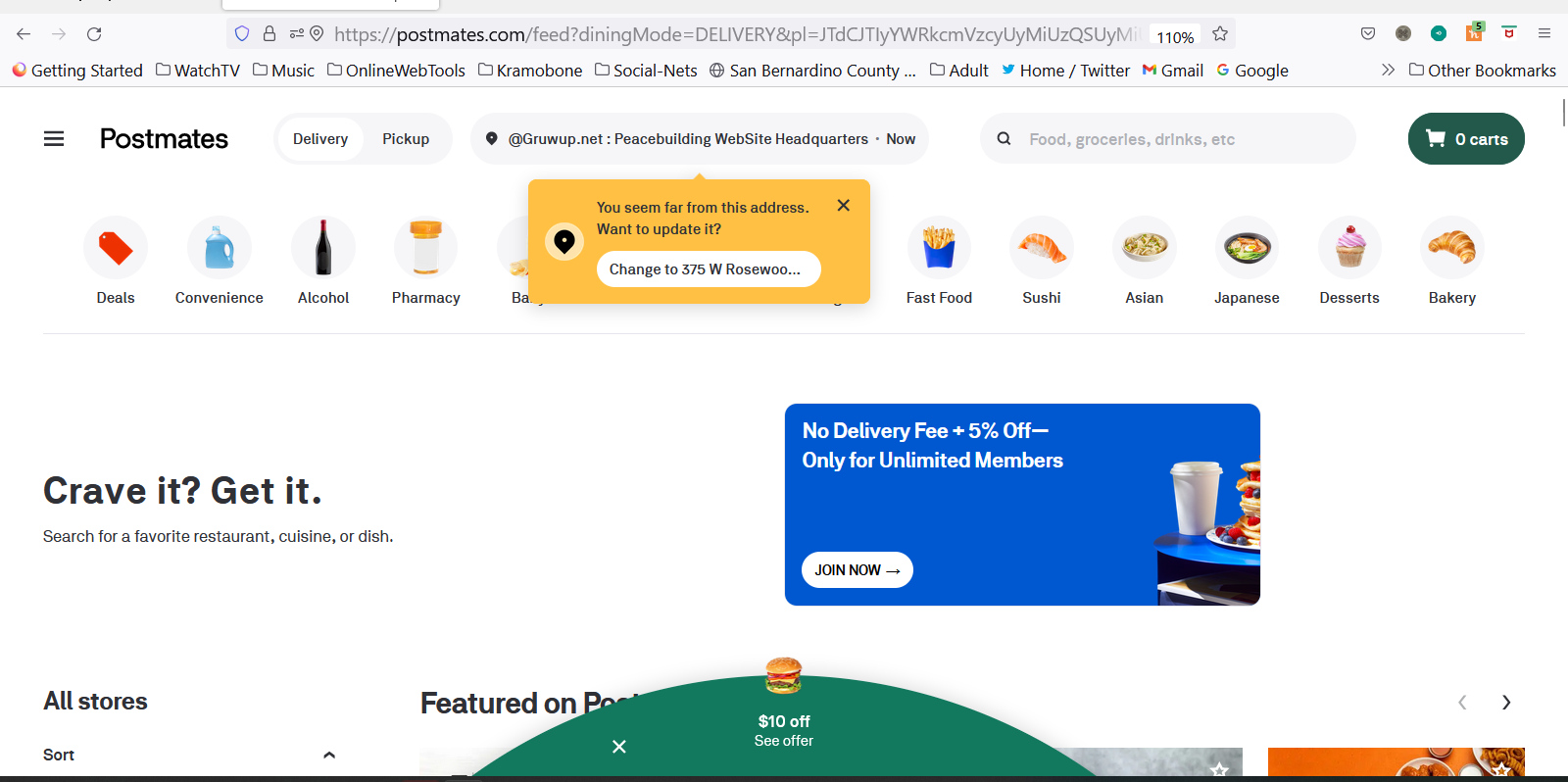
Task: Select the Bakery category icon
Action: click(x=1452, y=248)
